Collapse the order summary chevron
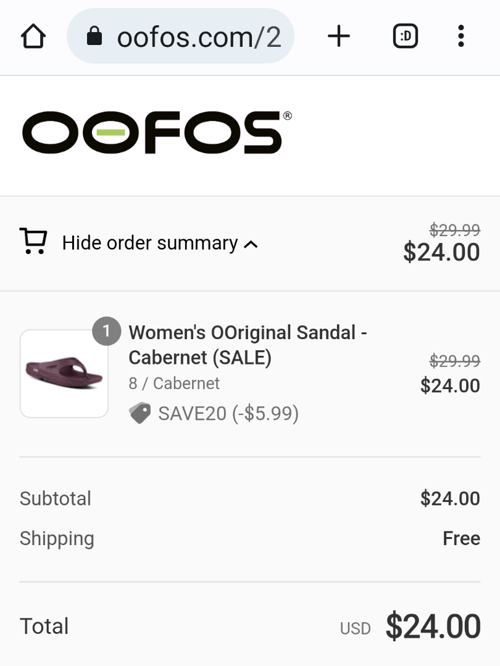Viewport: 500px width, 666px height. point(251,245)
